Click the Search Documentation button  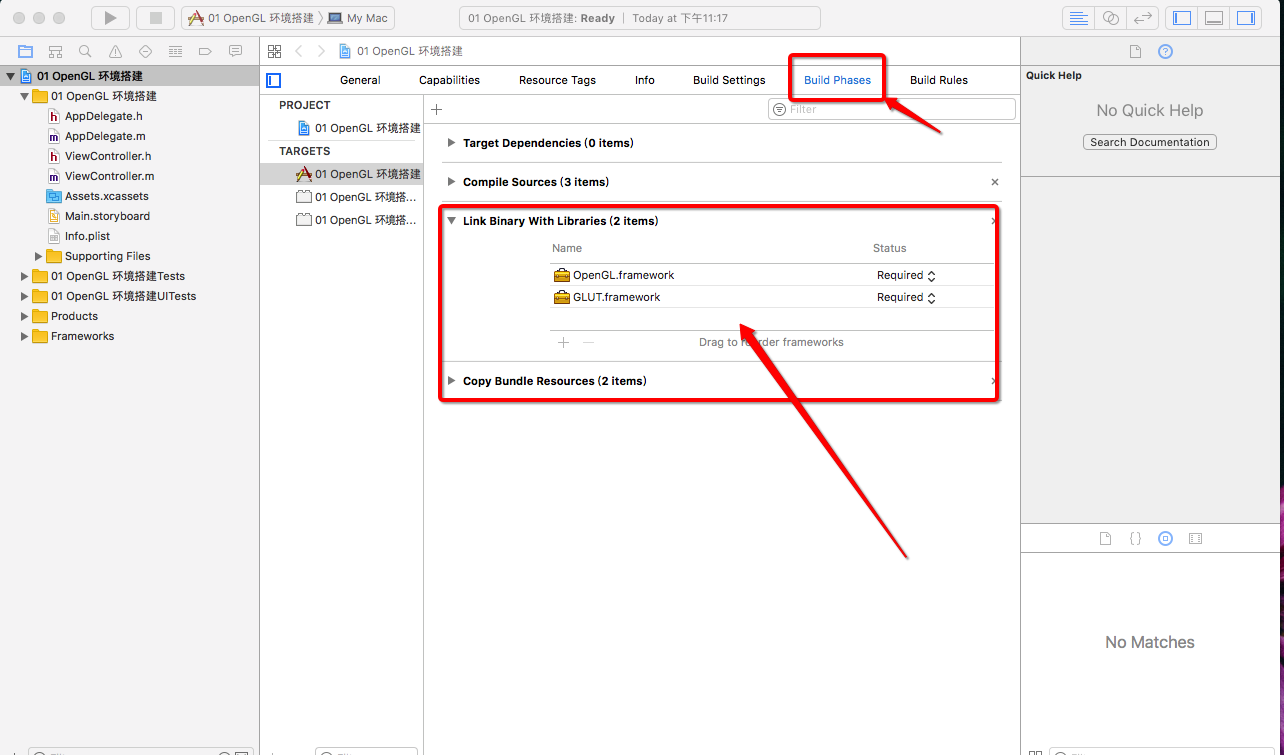tap(1150, 142)
